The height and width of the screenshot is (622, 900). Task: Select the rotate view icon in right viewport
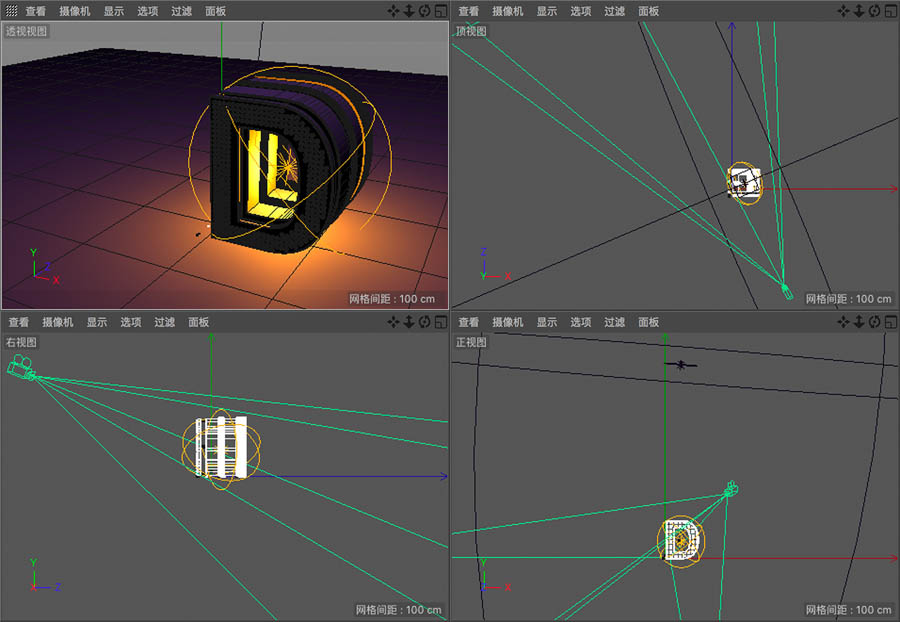click(x=424, y=322)
